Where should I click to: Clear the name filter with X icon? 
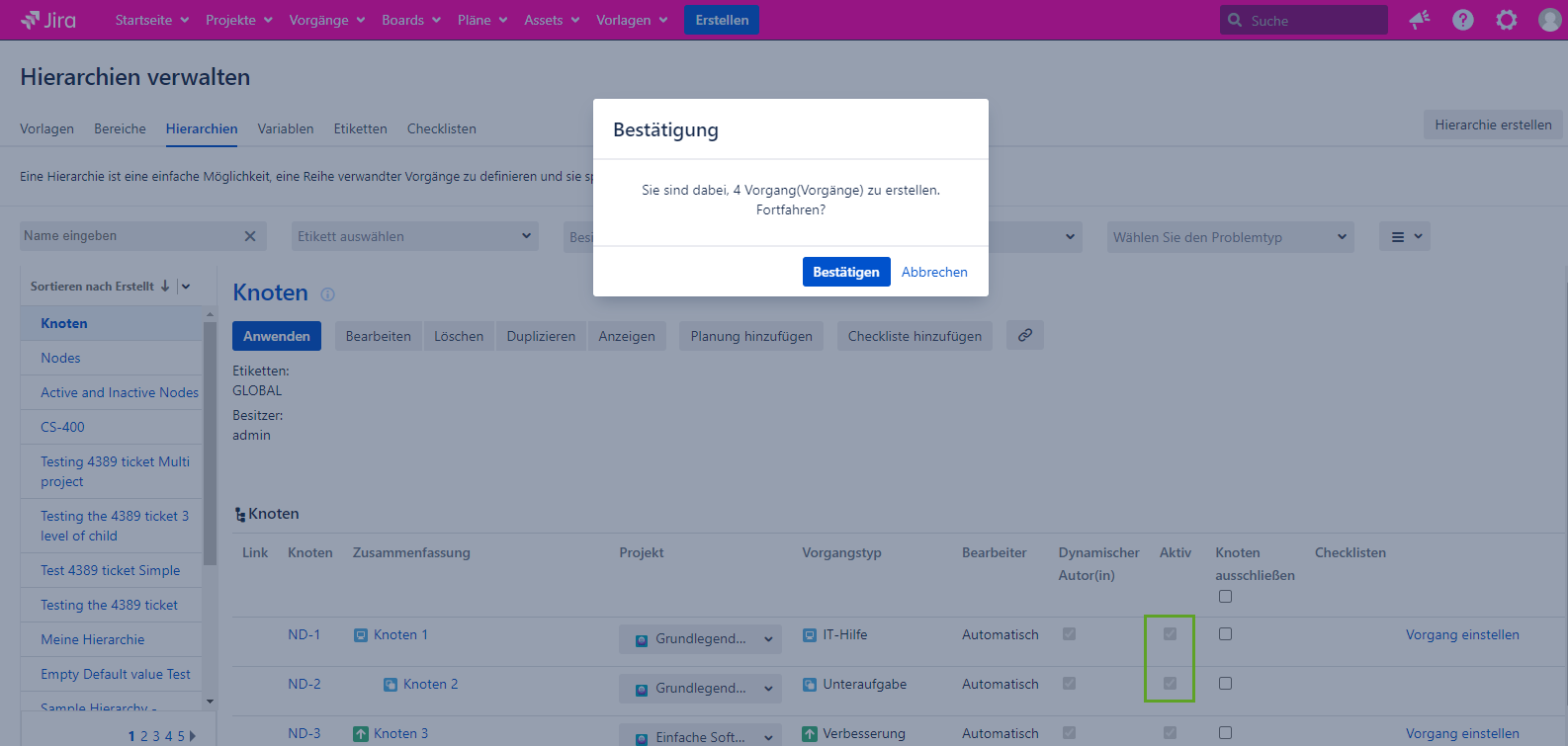pos(250,236)
